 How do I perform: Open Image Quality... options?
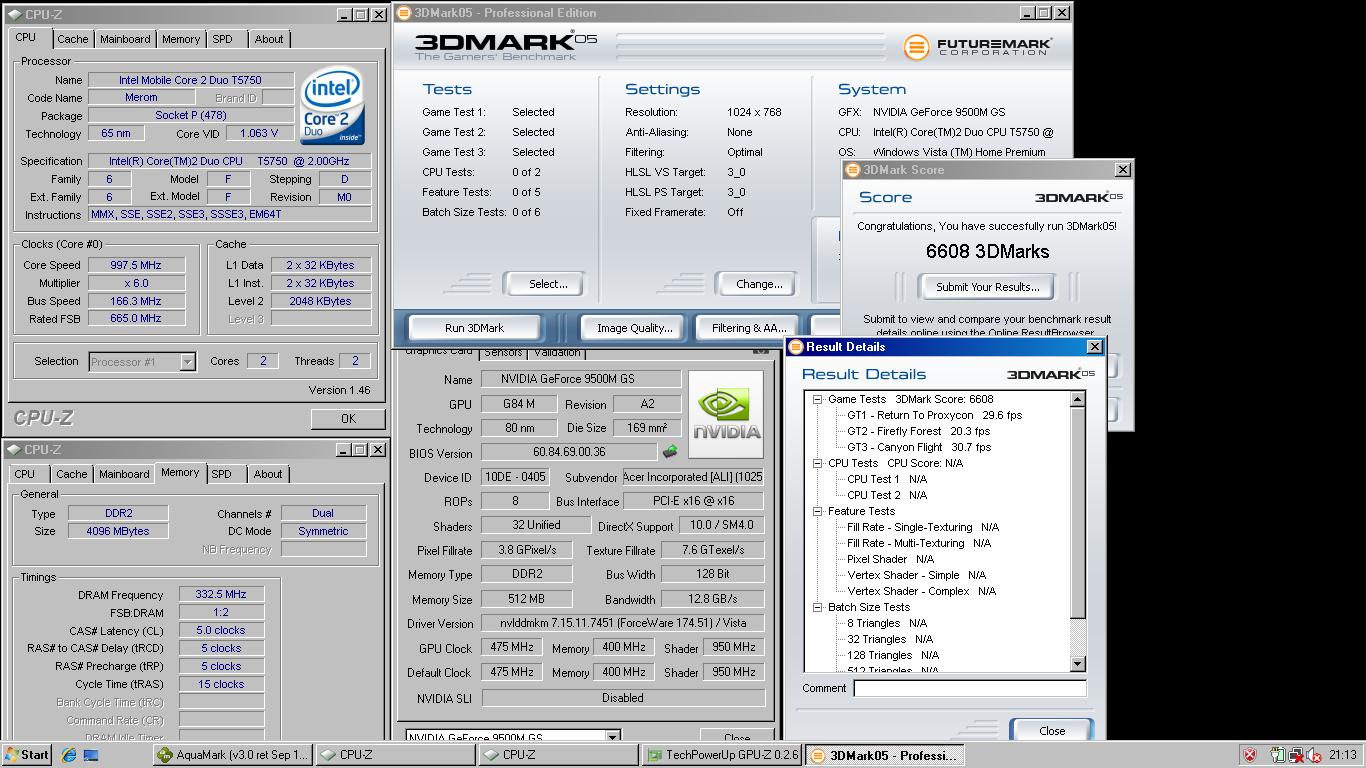pos(634,327)
